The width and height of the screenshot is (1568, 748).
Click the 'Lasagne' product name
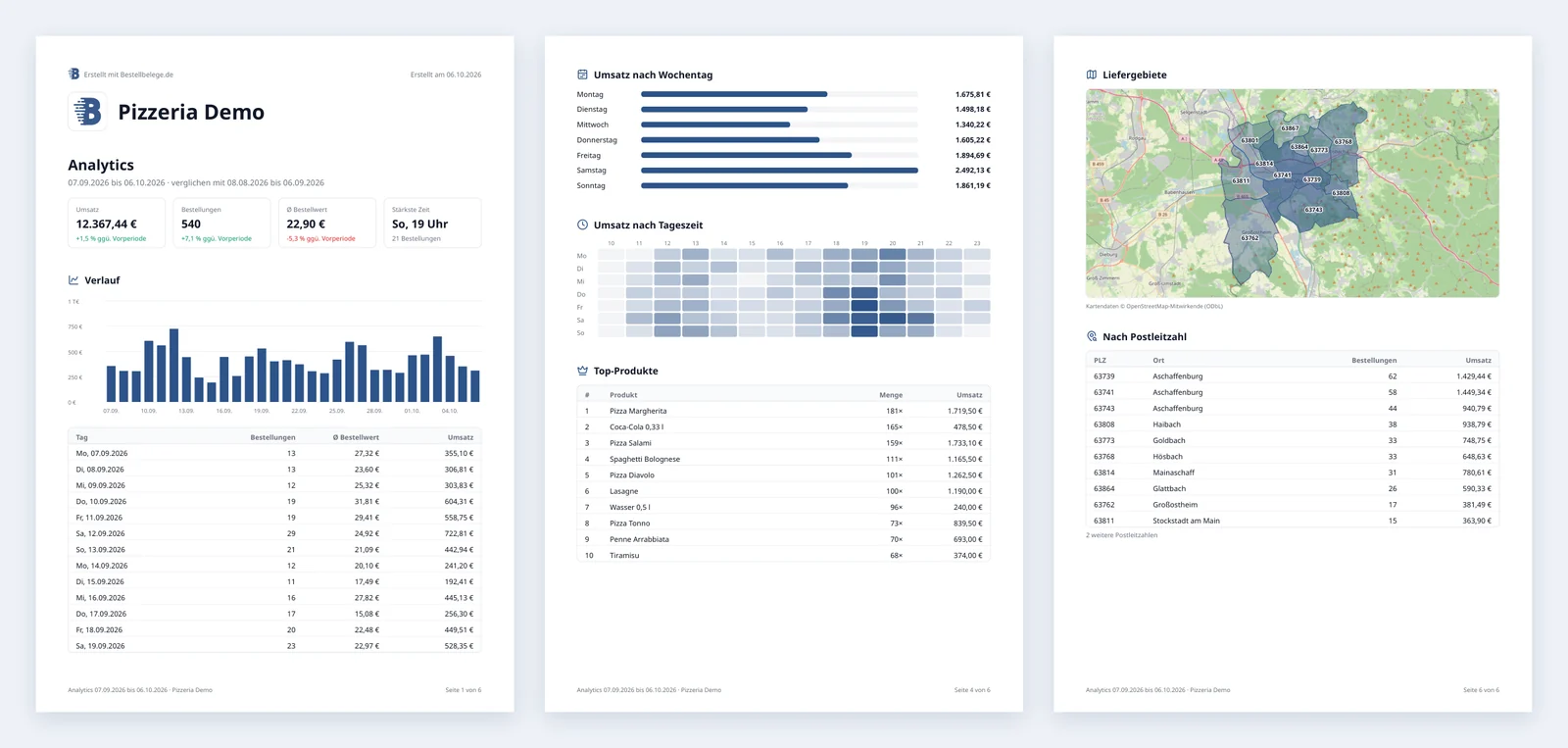[x=624, y=491]
